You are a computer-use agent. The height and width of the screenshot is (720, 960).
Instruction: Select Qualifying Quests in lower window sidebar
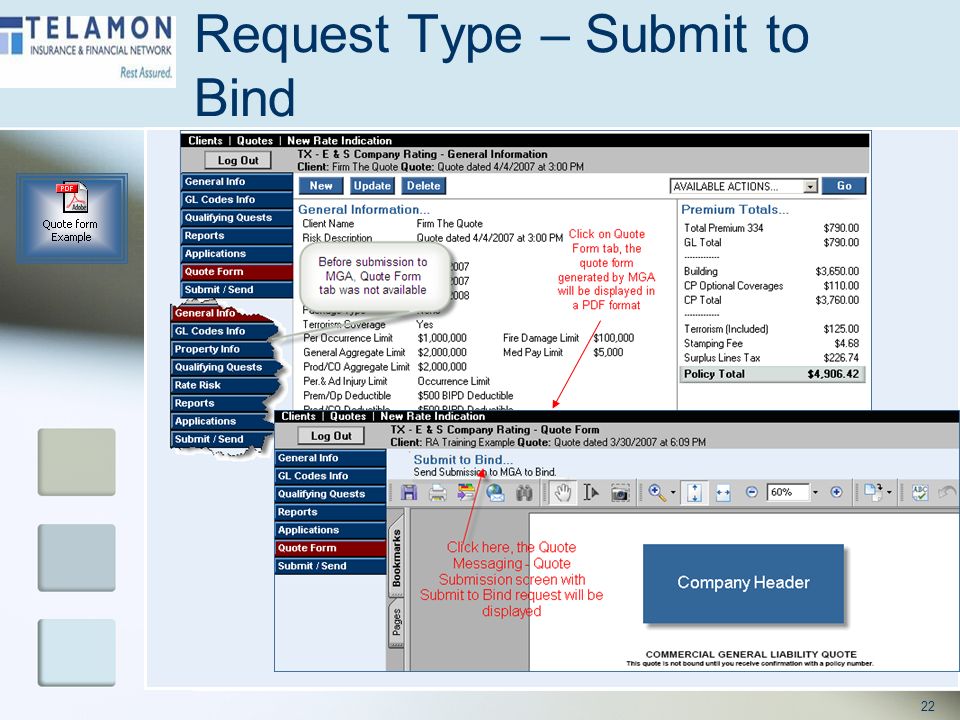pyautogui.click(x=330, y=494)
